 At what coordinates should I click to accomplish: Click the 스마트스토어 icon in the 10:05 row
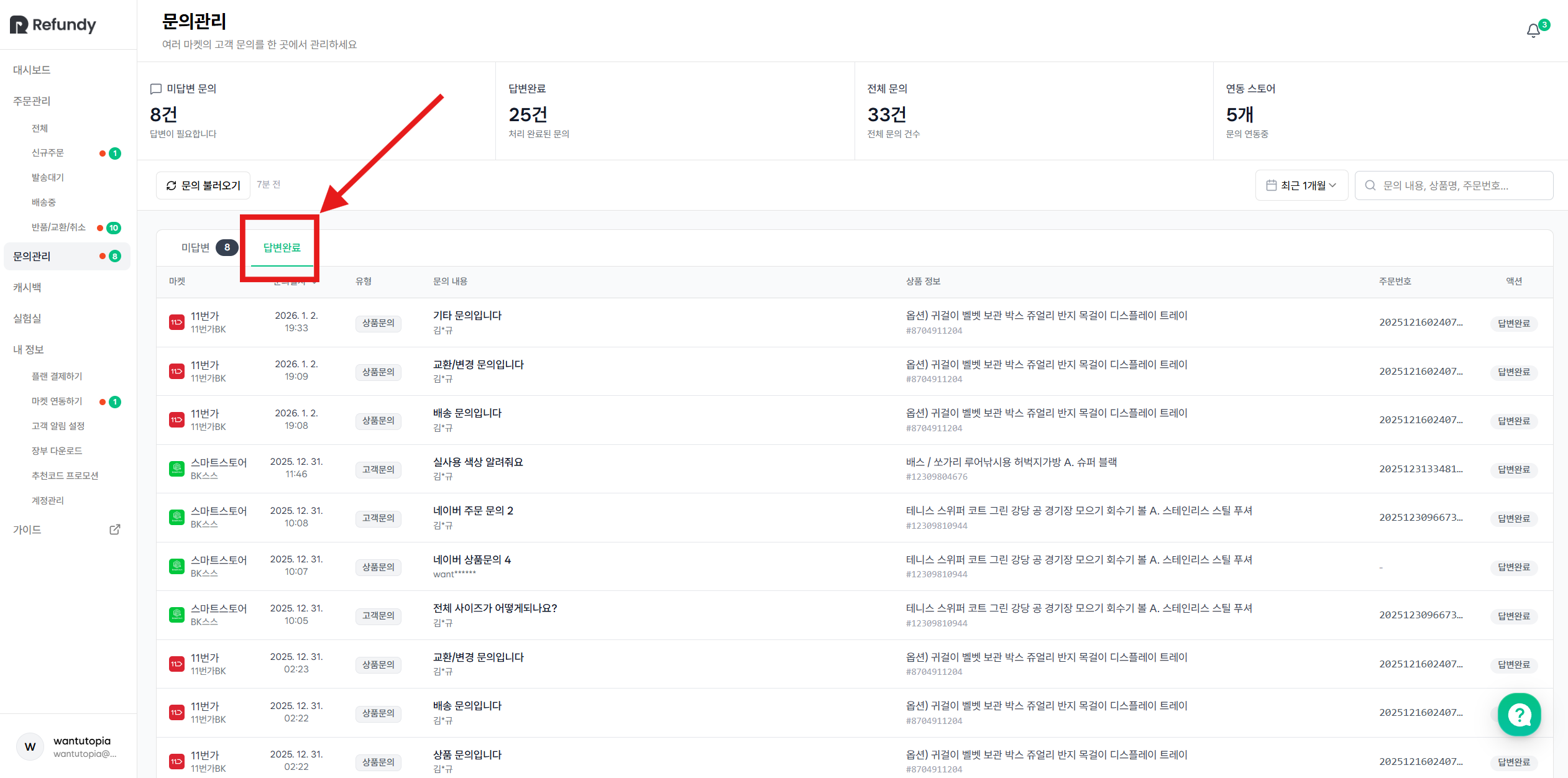(x=177, y=615)
